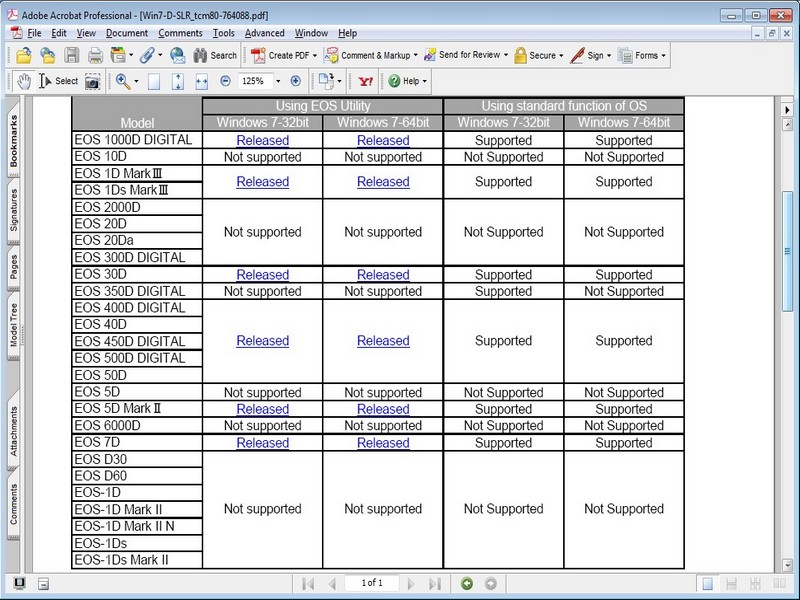Click Released 32bit link for EOS 1000D DIGITAL
Image resolution: width=800 pixels, height=600 pixels.
263,140
